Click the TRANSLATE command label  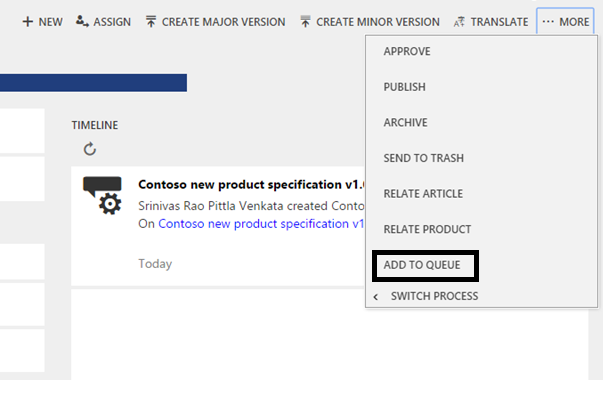(x=499, y=22)
